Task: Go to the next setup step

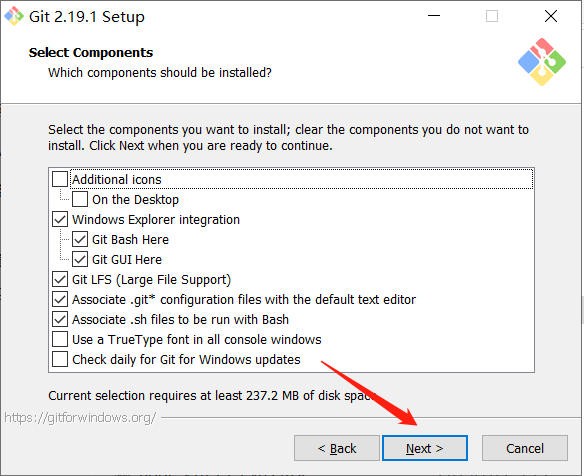Action: [x=425, y=448]
